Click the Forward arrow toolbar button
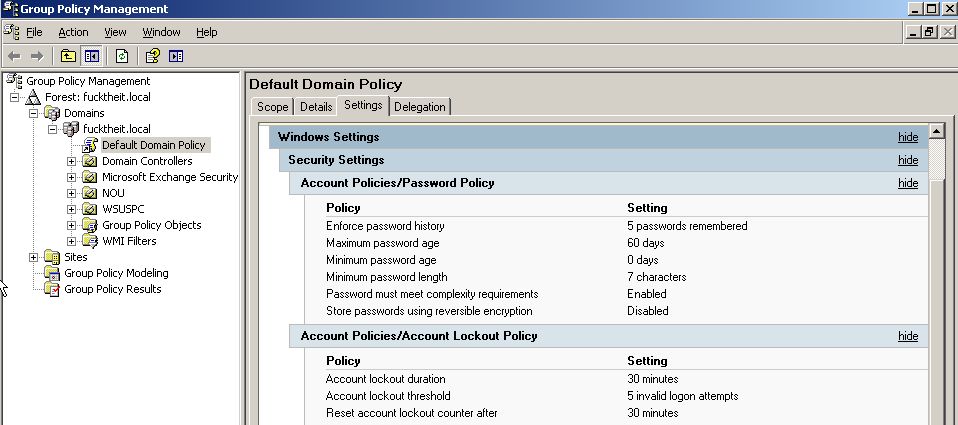The width and height of the screenshot is (958, 425). coord(37,56)
